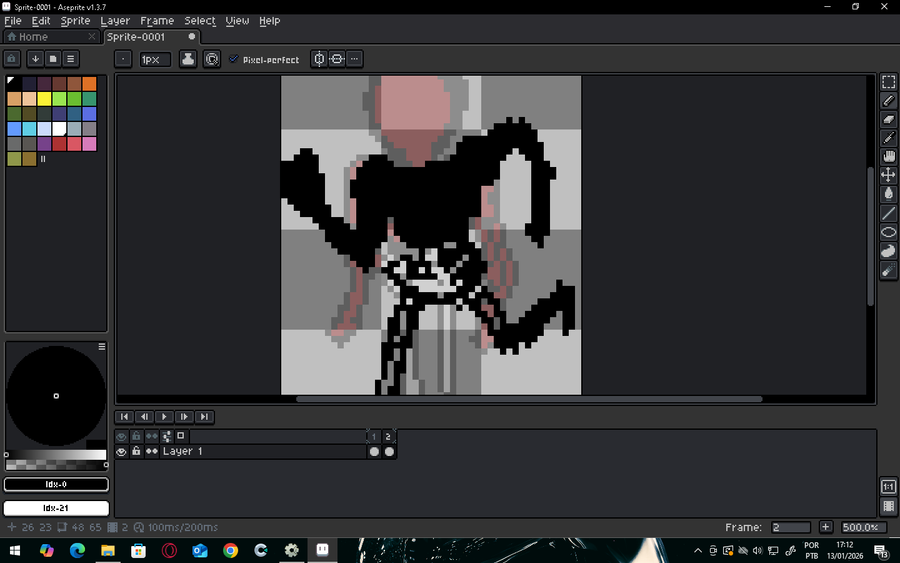
Task: Click the 500.0% zoom field
Action: pos(863,527)
